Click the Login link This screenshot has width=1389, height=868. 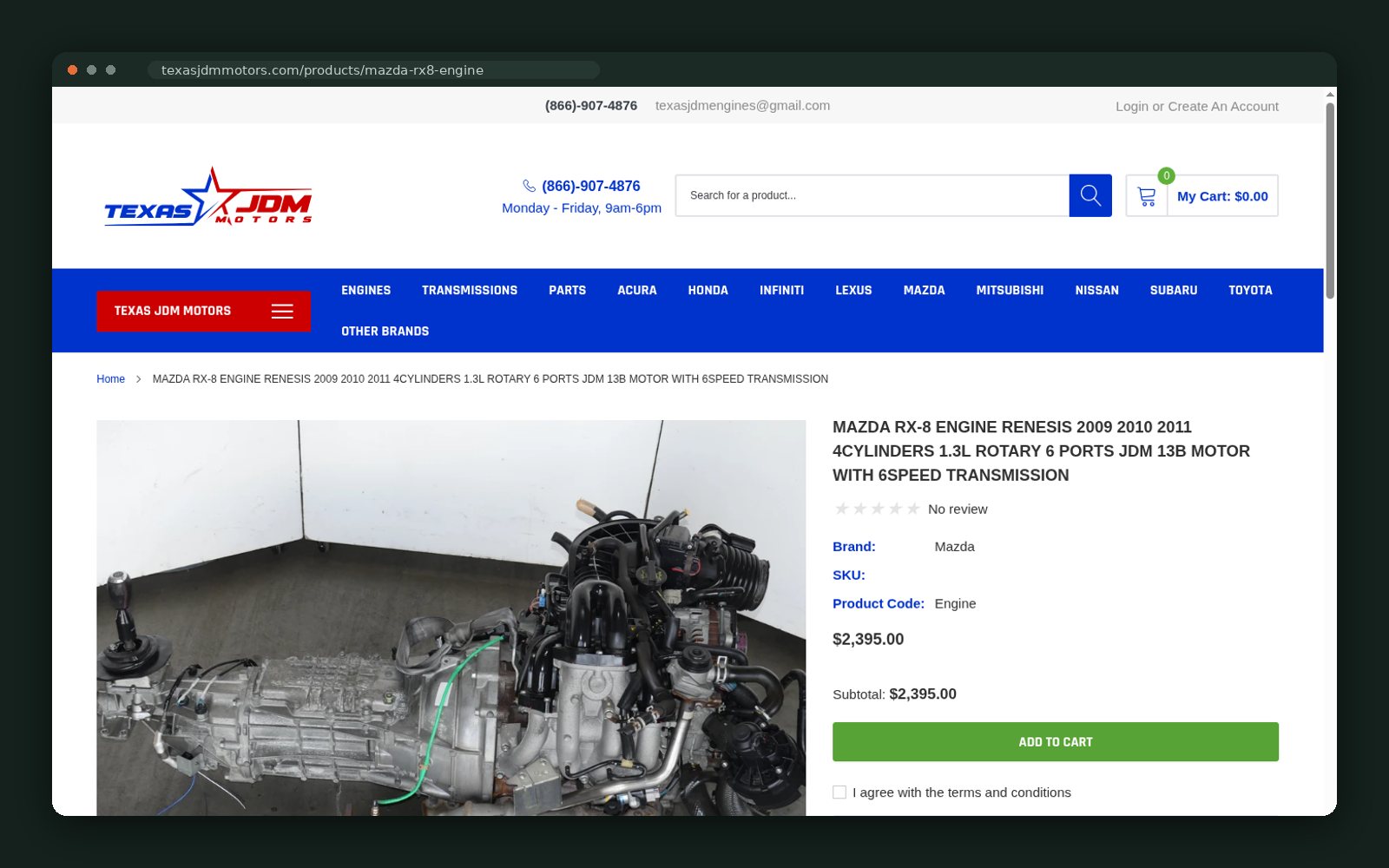tap(1132, 106)
